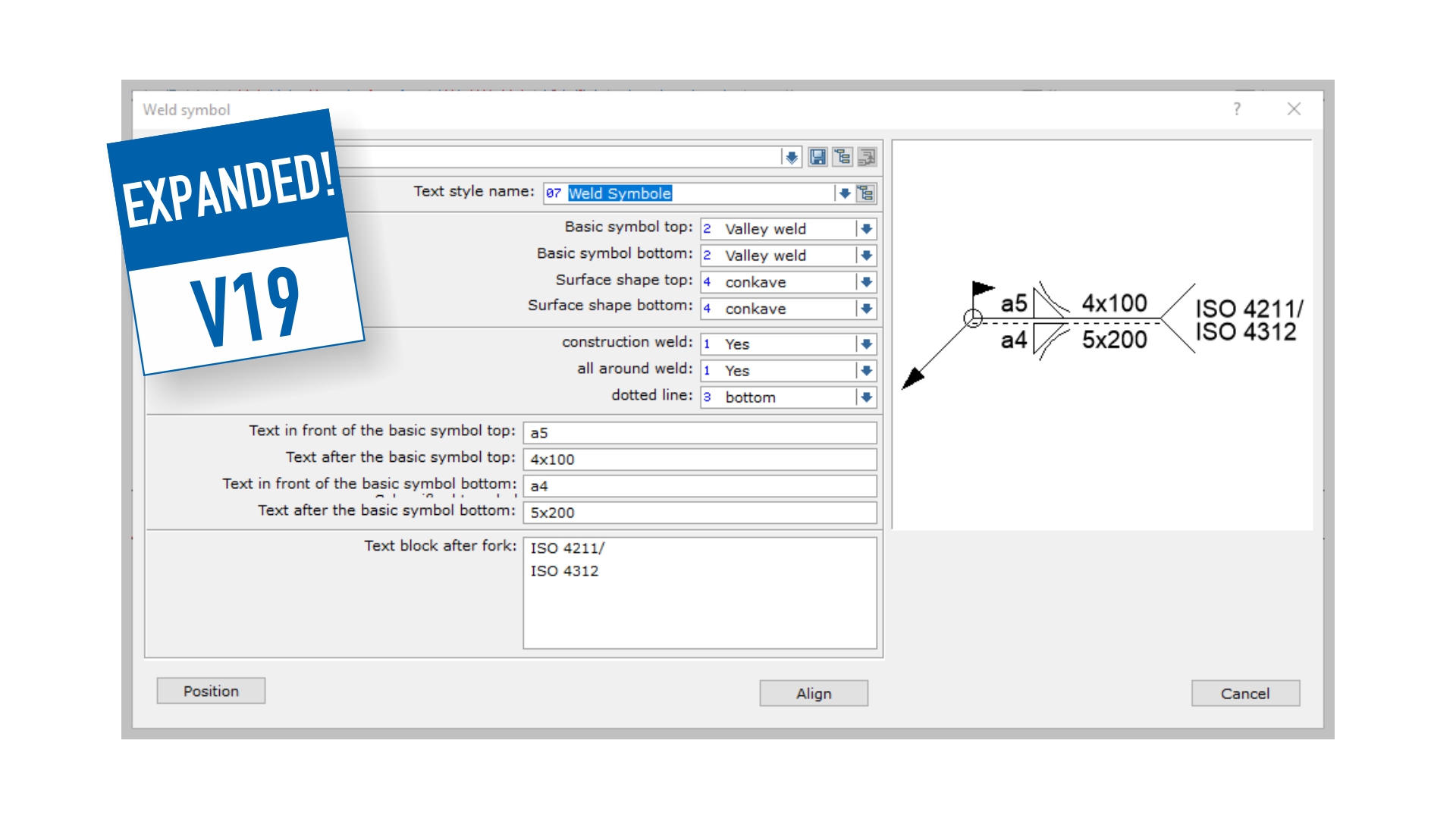Click the greyed export preset icon

pyautogui.click(x=867, y=157)
